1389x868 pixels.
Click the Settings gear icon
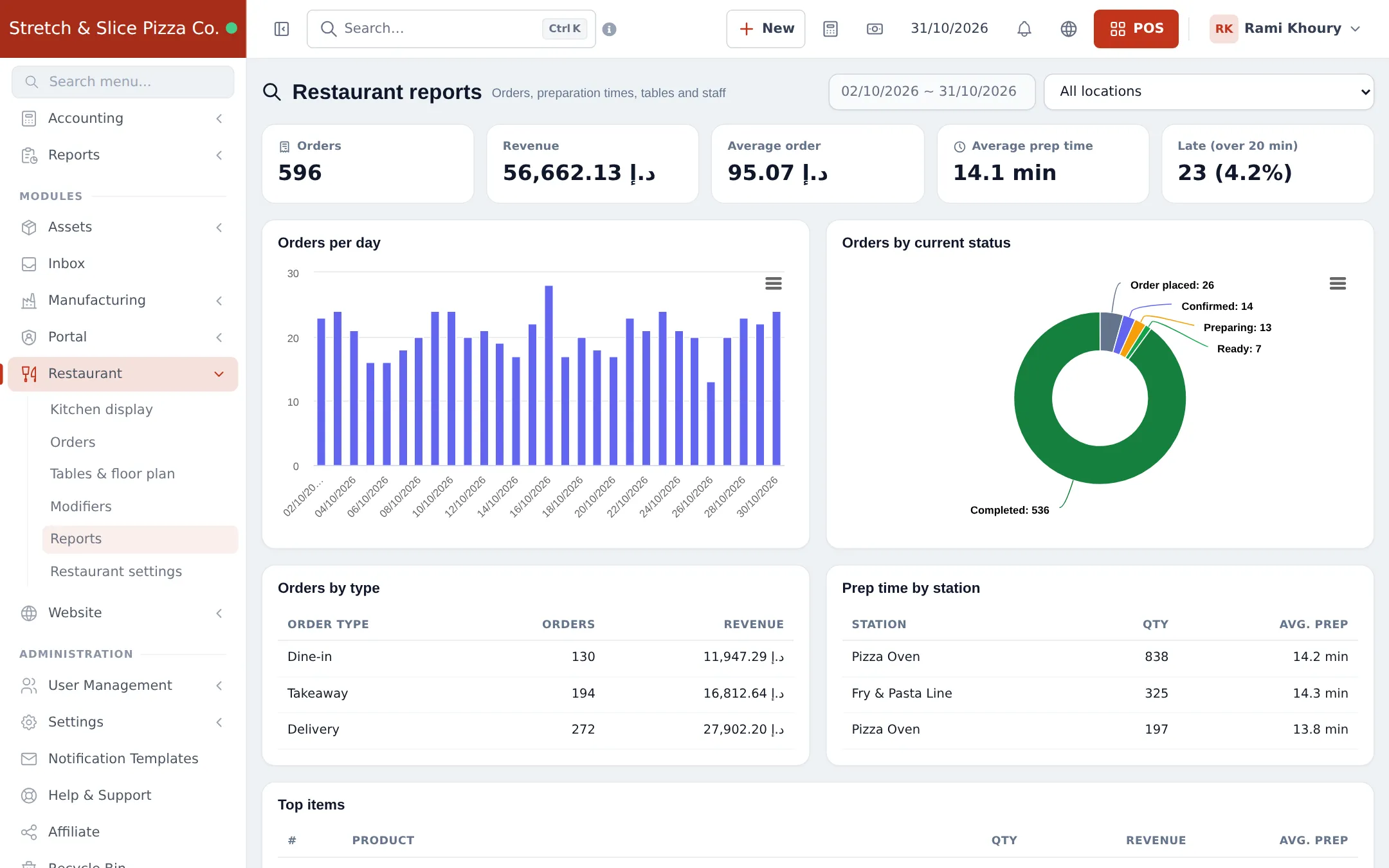click(29, 722)
